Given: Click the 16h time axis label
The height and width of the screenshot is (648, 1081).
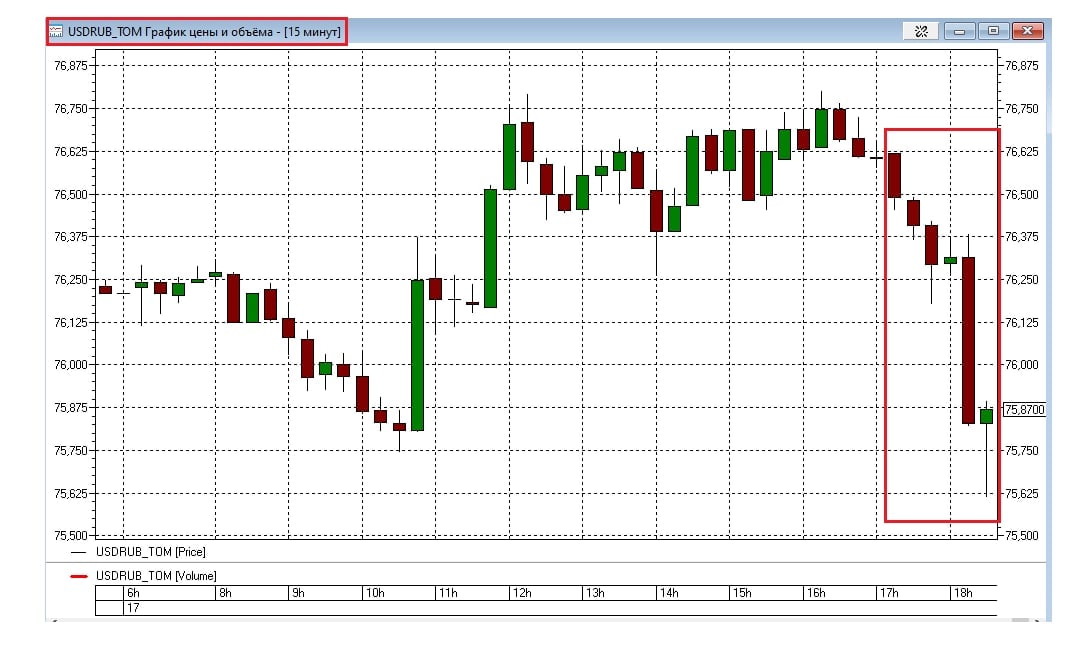Looking at the screenshot, I should click(816, 593).
